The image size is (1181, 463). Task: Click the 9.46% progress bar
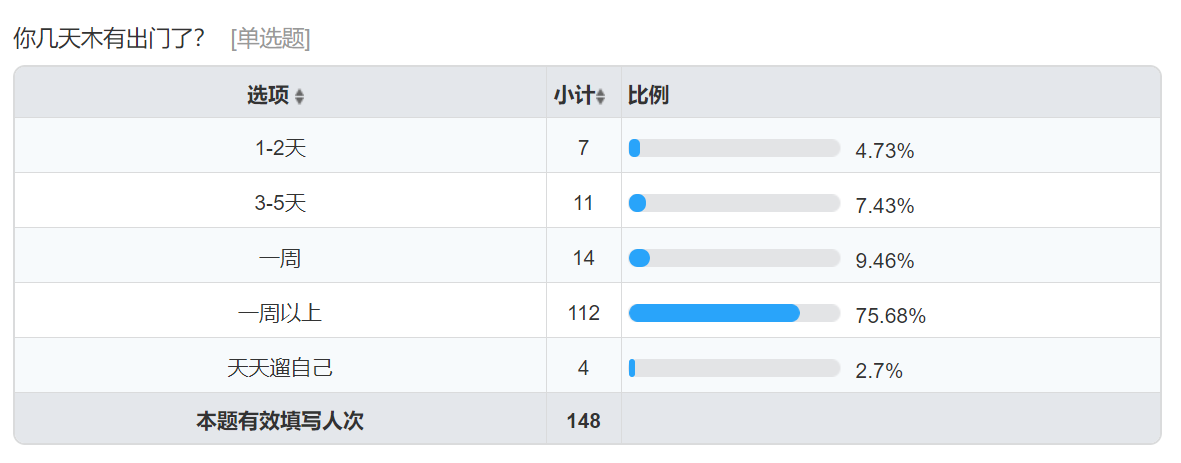(x=734, y=259)
